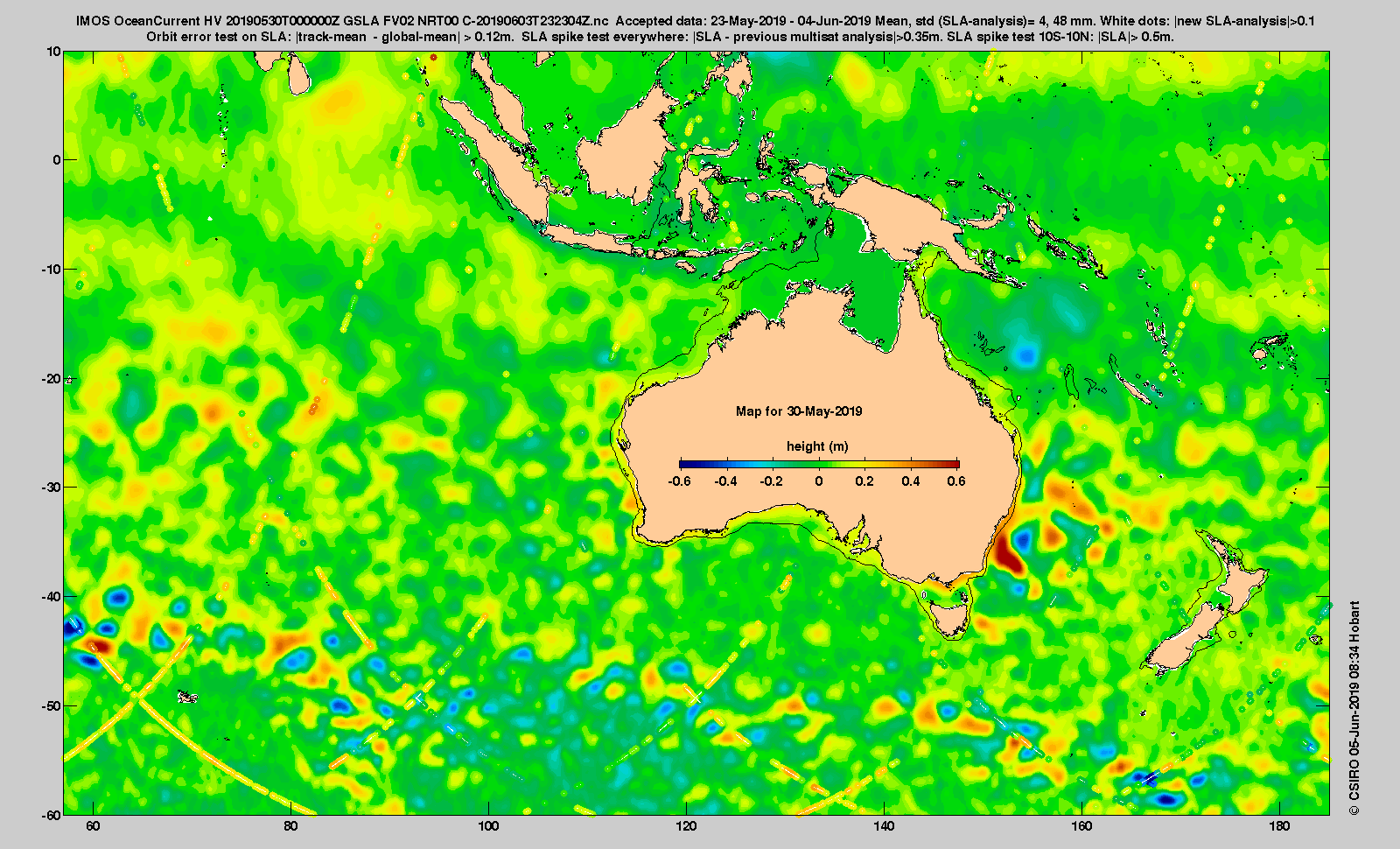Click latitude axis label -30
This screenshot has height=849, width=1400.
52,487
